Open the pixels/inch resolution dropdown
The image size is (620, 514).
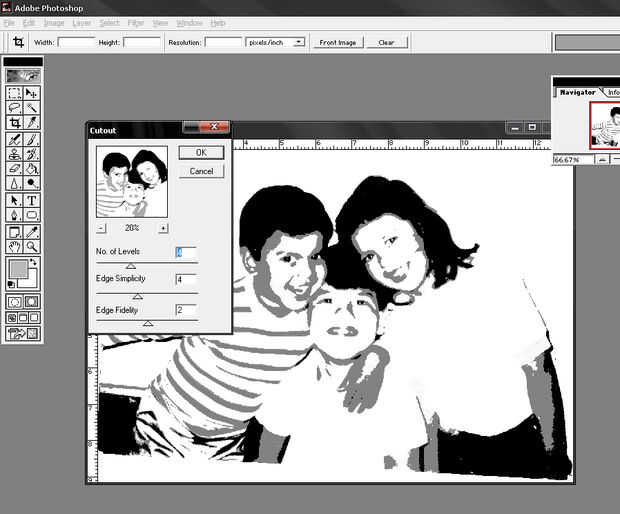pyautogui.click(x=299, y=43)
